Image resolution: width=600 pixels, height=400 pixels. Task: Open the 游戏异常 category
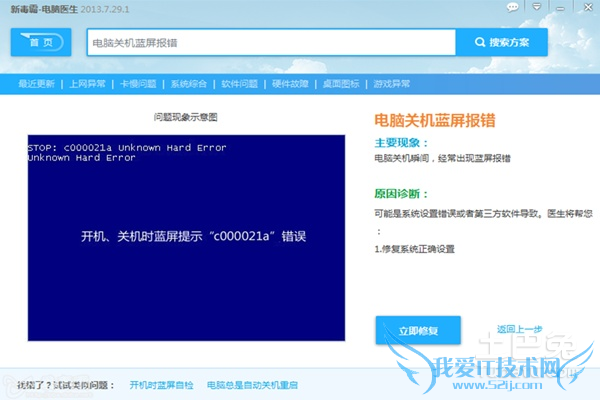coord(391,84)
